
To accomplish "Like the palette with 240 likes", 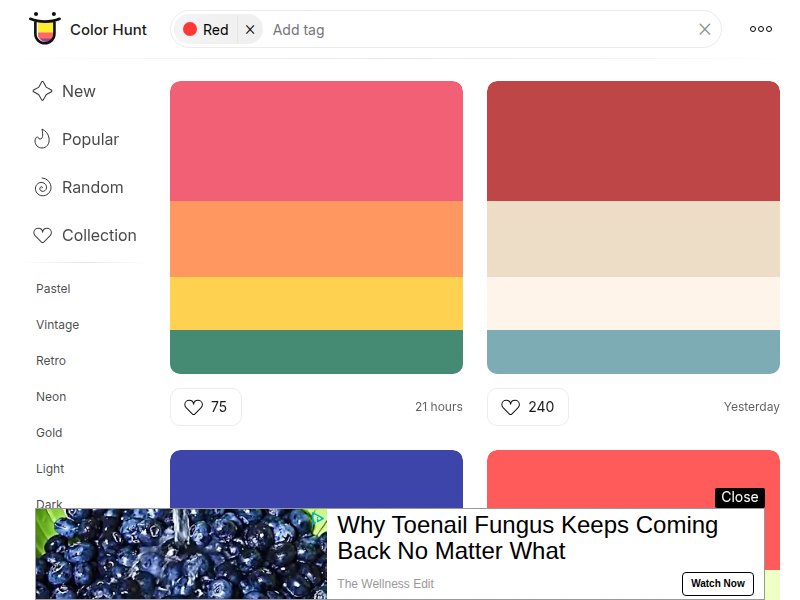I will (527, 407).
